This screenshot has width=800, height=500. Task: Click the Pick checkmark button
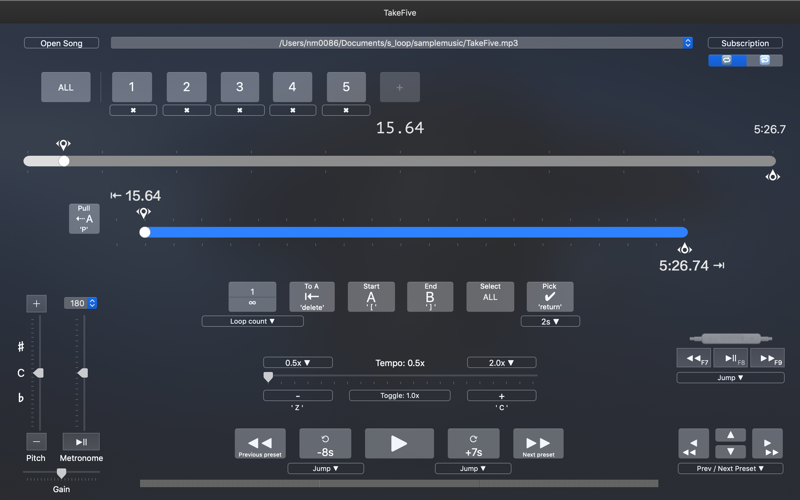pos(549,297)
